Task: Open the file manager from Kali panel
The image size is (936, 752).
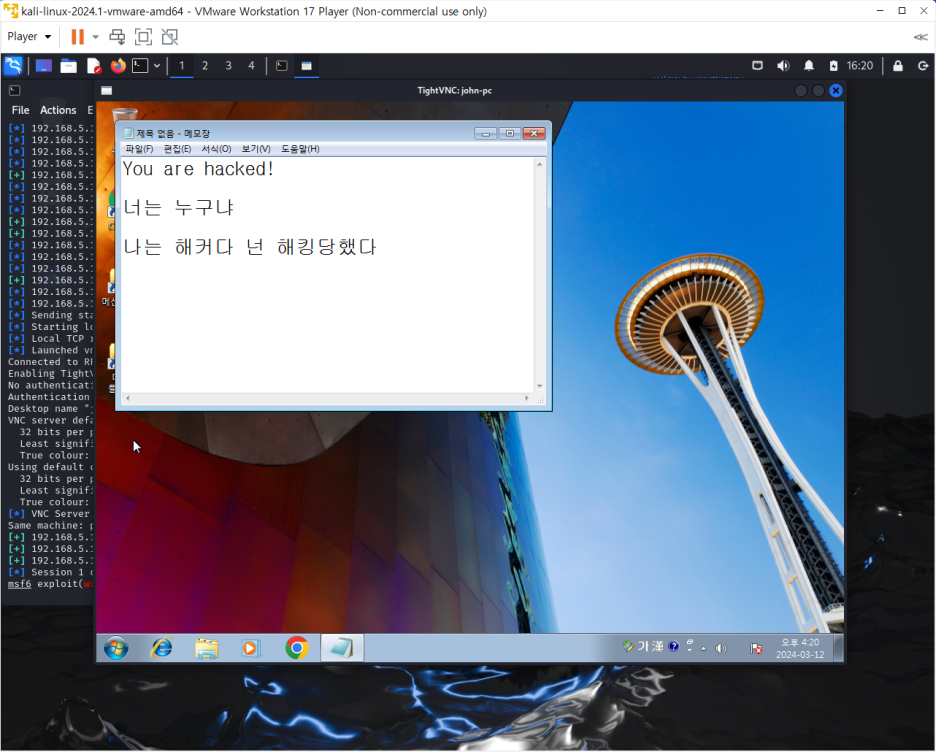Action: pyautogui.click(x=69, y=66)
